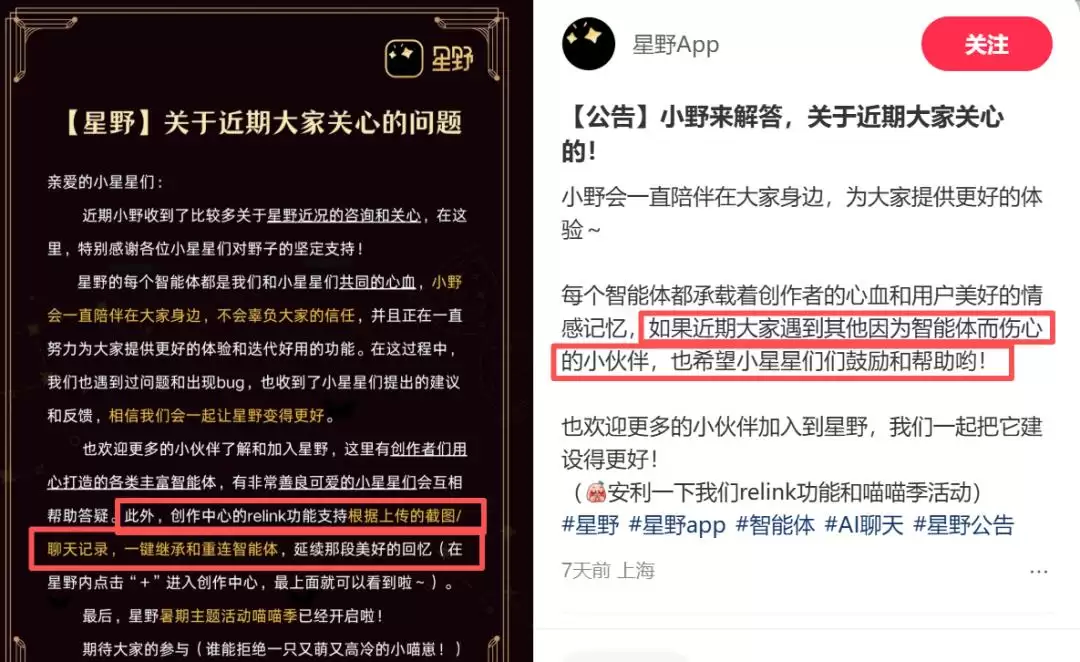The image size is (1080, 662).
Task: Click the 星野 logo icon in announcement image
Action: [404, 59]
